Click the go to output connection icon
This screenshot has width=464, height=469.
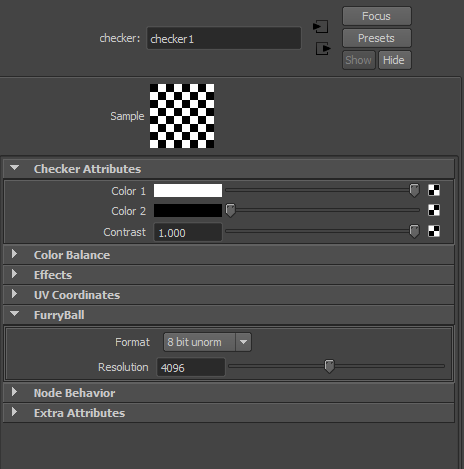323,49
